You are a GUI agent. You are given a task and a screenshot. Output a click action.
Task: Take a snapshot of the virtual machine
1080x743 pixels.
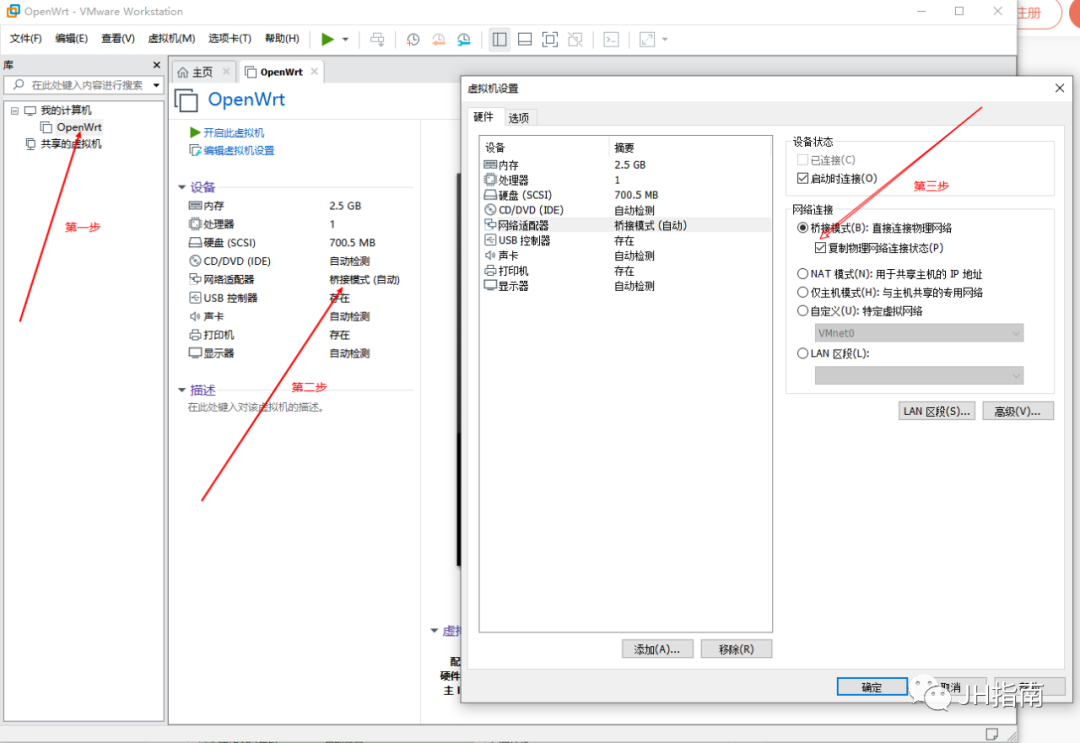pos(413,39)
